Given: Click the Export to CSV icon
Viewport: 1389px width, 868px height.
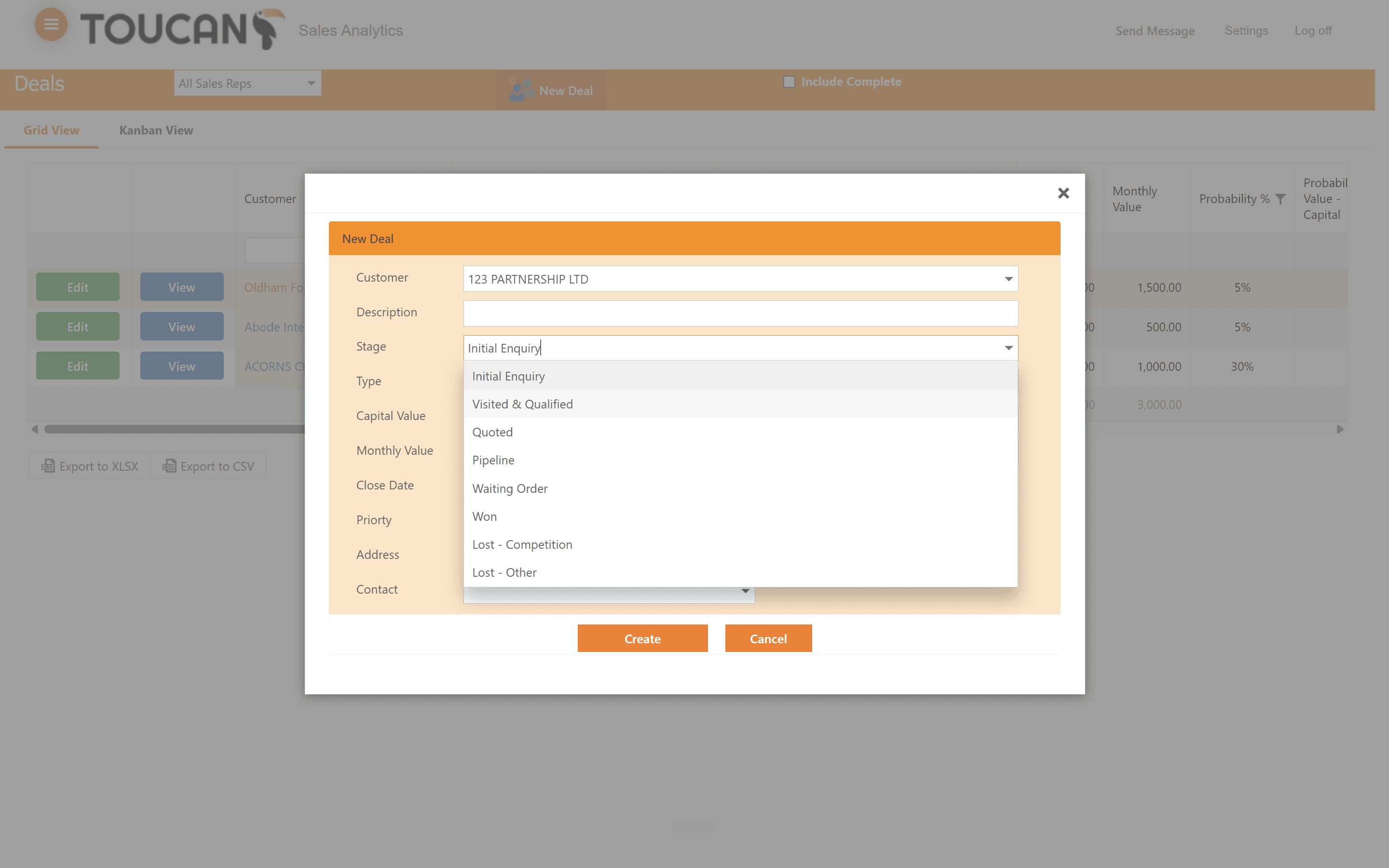Looking at the screenshot, I should click(169, 465).
